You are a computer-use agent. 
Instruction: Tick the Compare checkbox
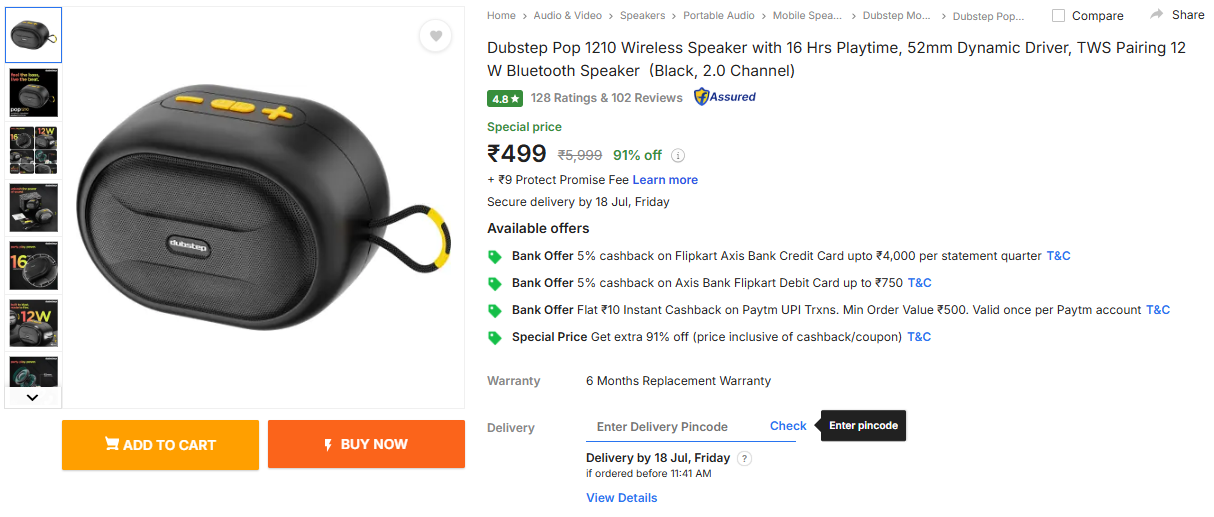click(x=1058, y=16)
